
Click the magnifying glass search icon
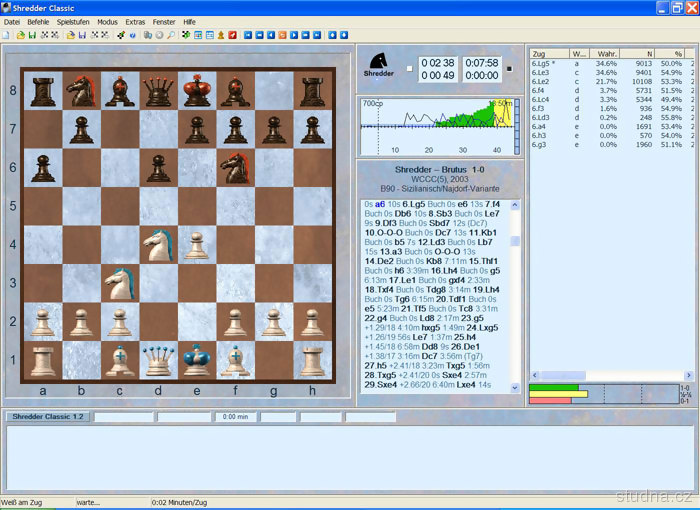click(171, 34)
